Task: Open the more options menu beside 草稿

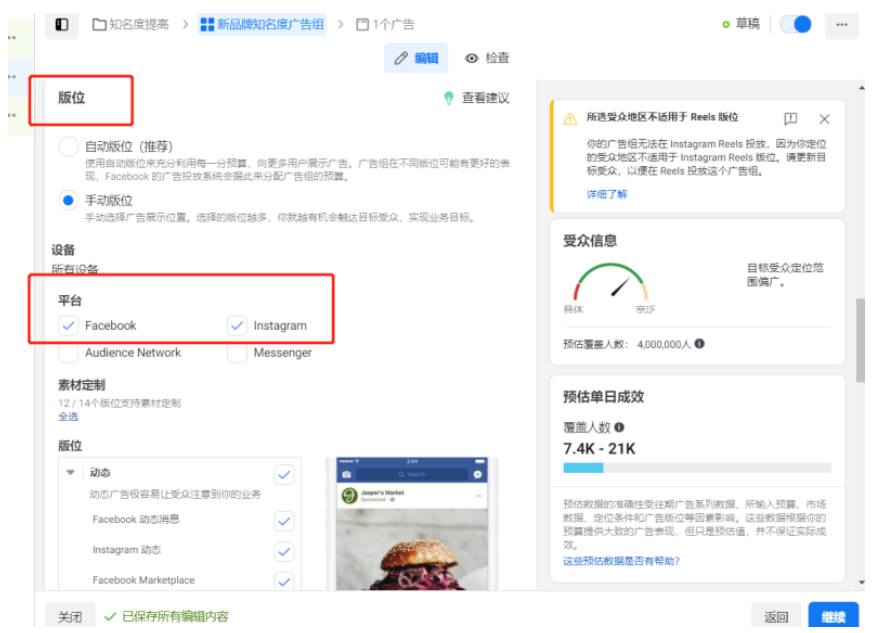Action: coord(843,24)
